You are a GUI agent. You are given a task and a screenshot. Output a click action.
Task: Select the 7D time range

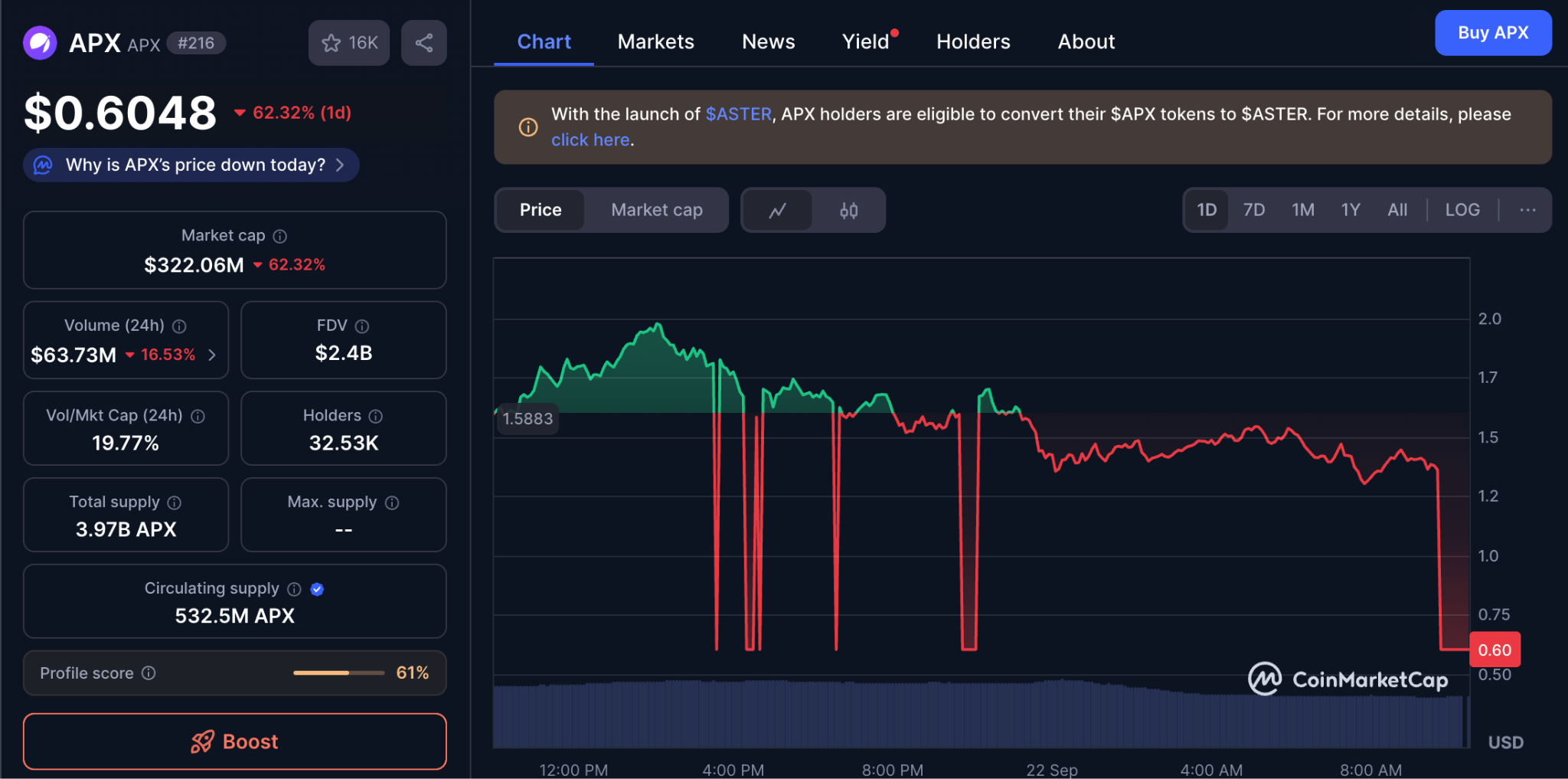click(1253, 210)
